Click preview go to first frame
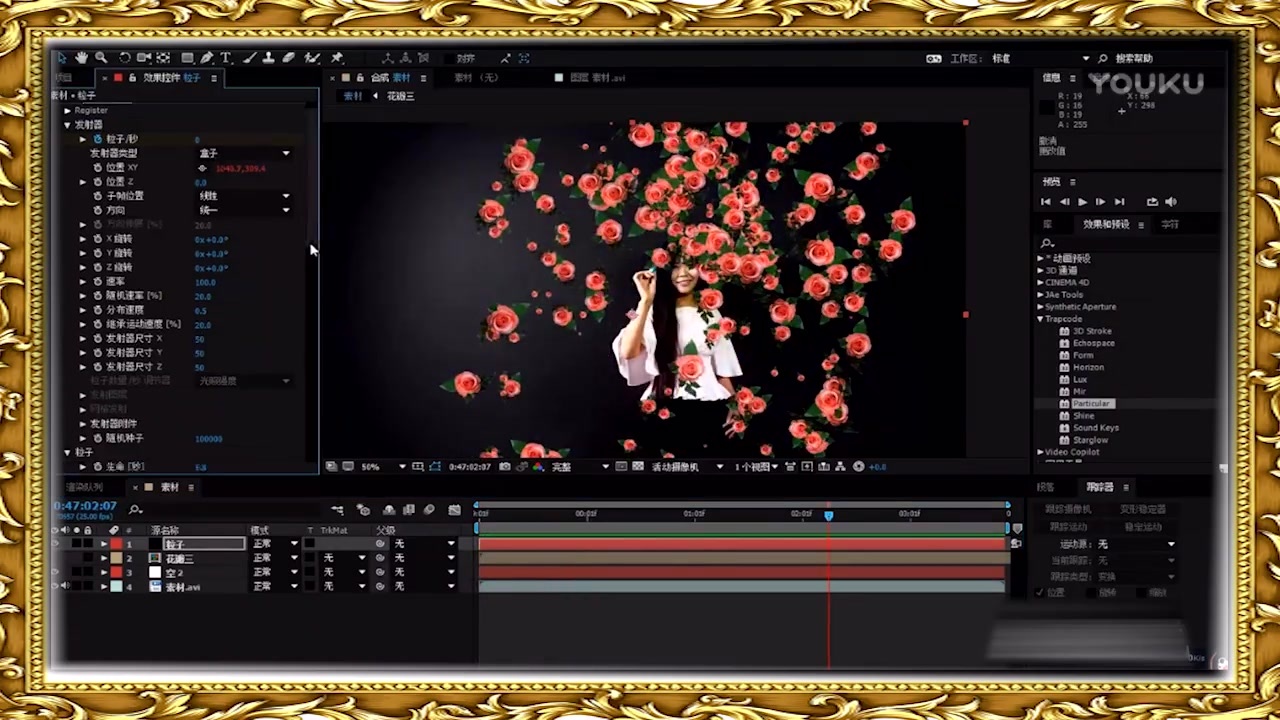Viewport: 1280px width, 720px height. pyautogui.click(x=1046, y=202)
